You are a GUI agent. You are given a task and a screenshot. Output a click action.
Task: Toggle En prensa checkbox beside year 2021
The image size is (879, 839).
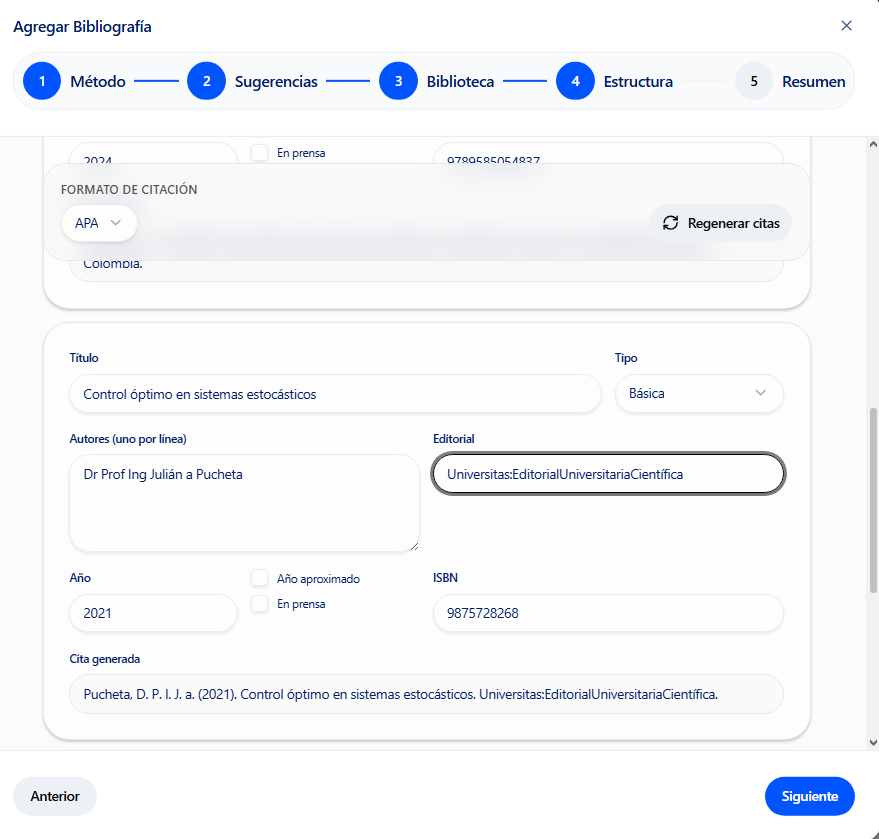click(x=260, y=604)
